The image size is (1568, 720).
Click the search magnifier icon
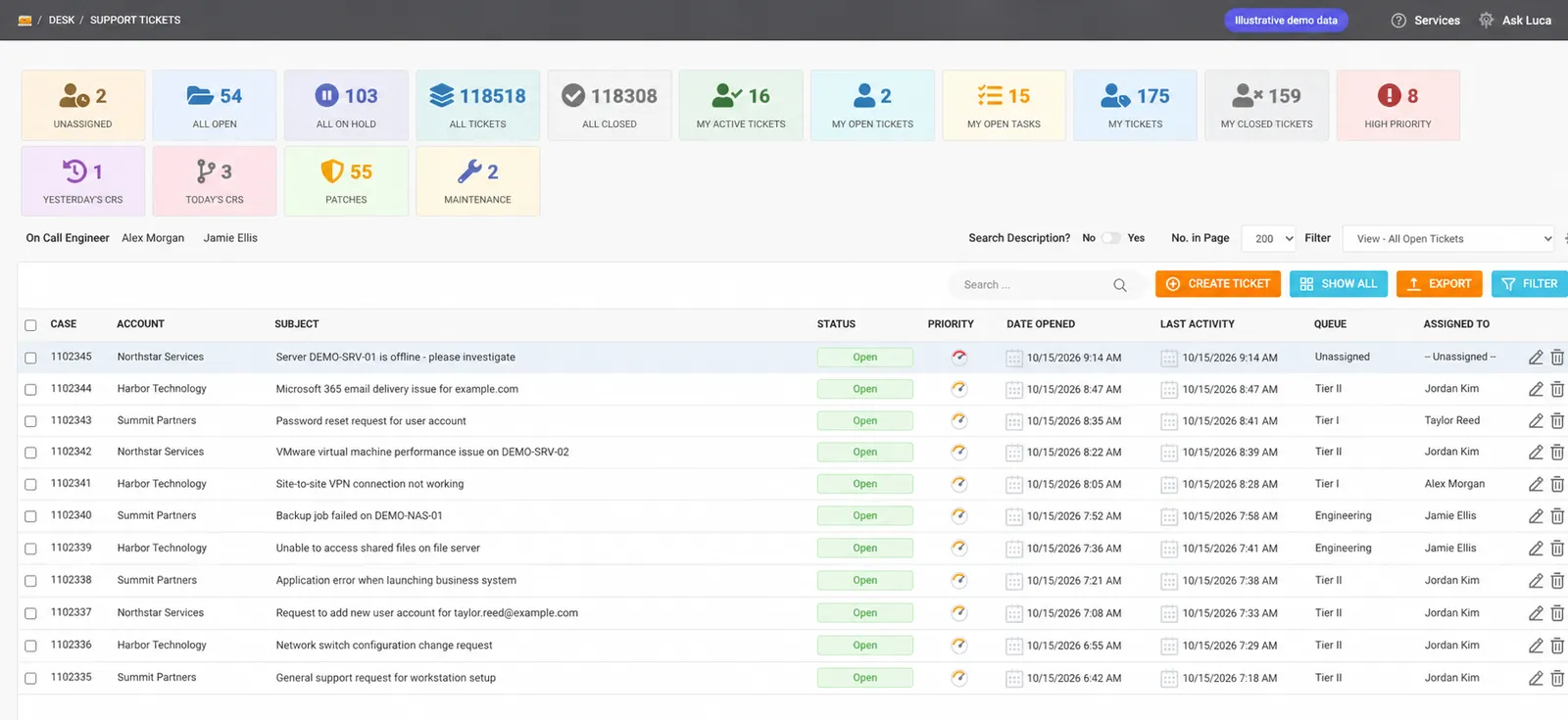pos(1120,285)
